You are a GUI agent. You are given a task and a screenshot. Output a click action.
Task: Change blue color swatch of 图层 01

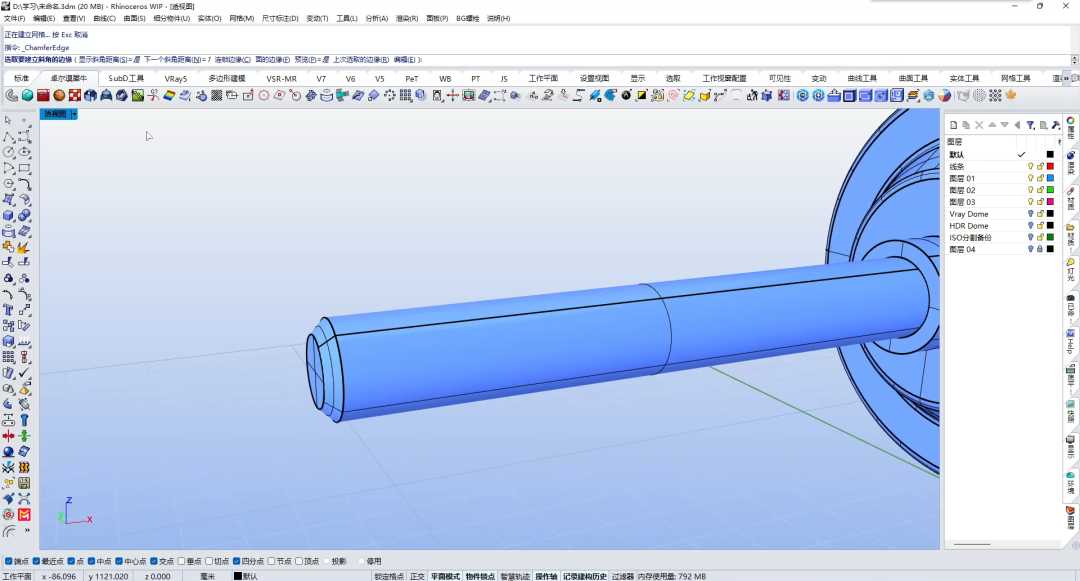[x=1050, y=178]
